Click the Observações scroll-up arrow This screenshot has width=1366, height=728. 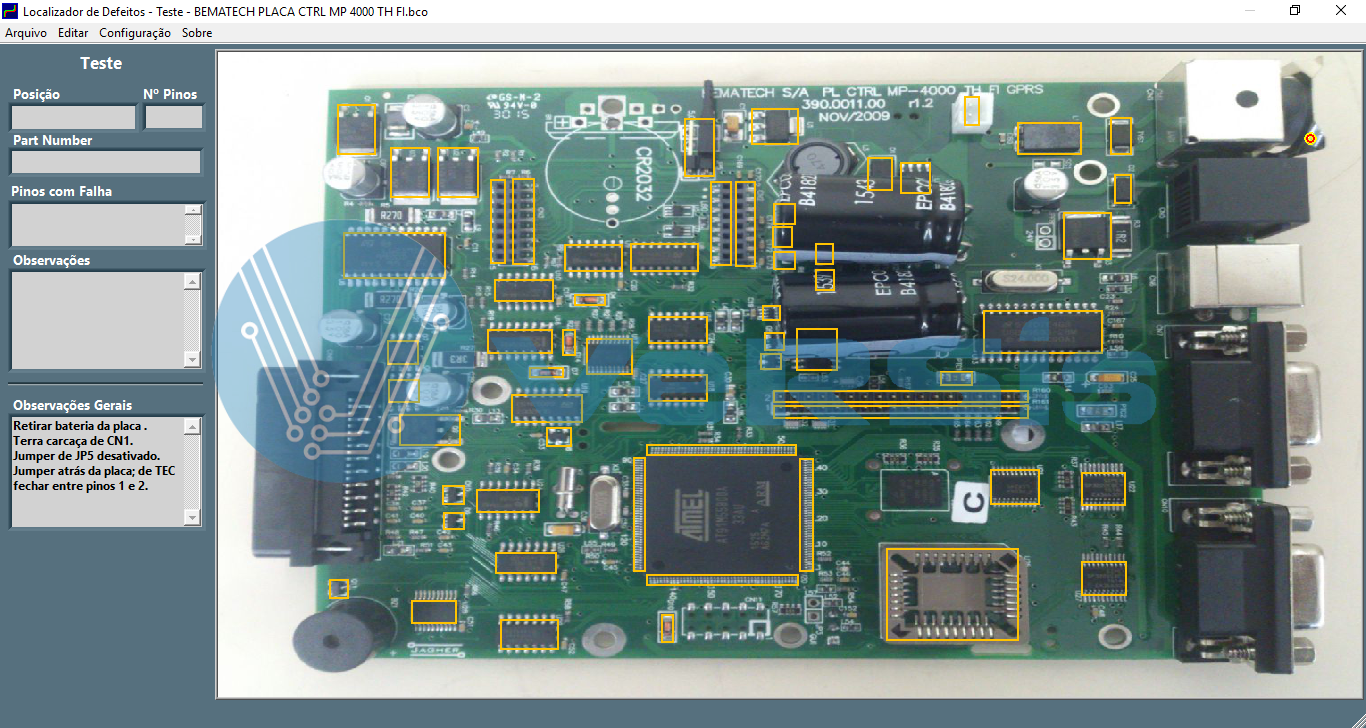click(x=193, y=281)
